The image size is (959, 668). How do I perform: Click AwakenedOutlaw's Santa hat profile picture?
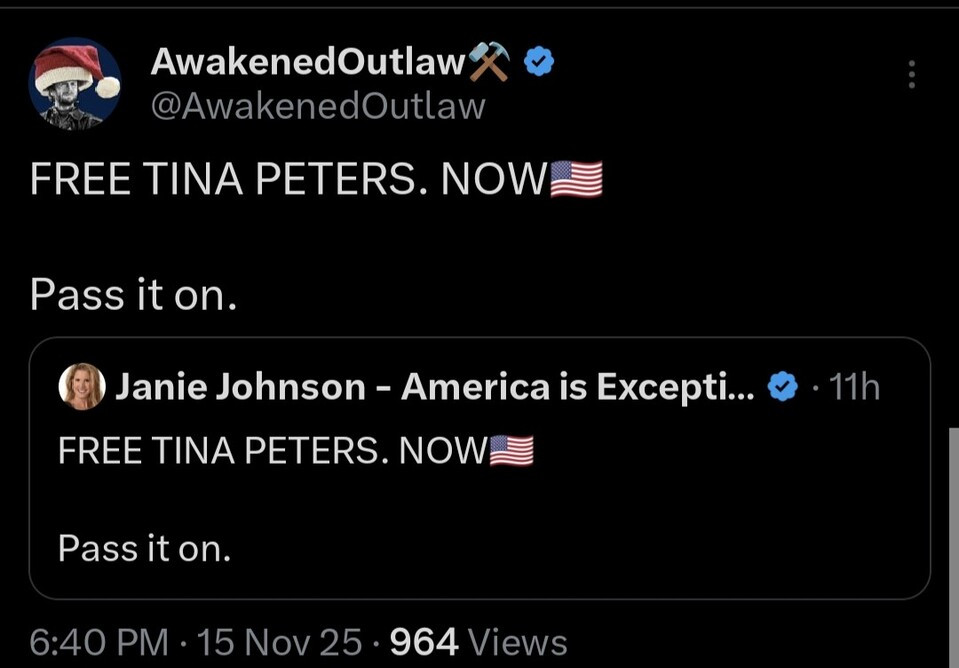(78, 84)
